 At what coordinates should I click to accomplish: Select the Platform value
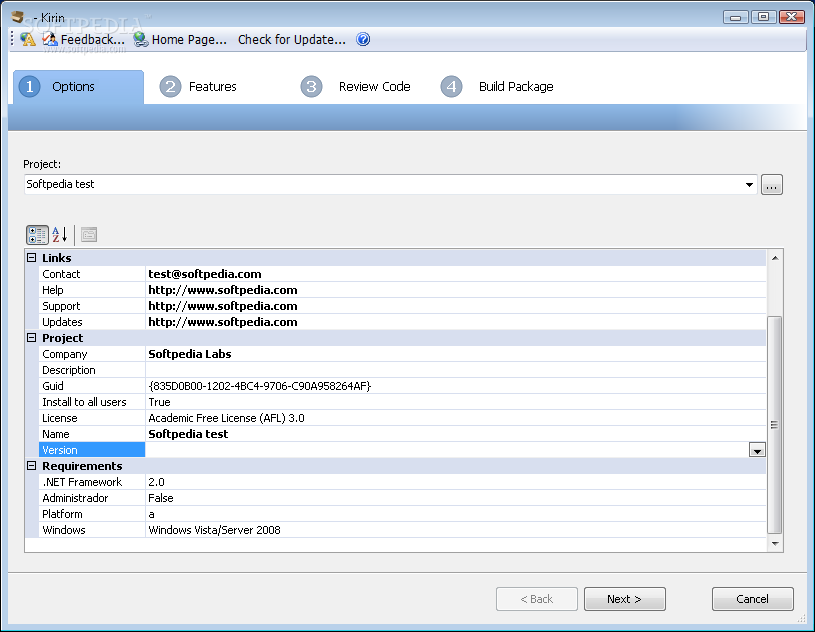click(151, 514)
